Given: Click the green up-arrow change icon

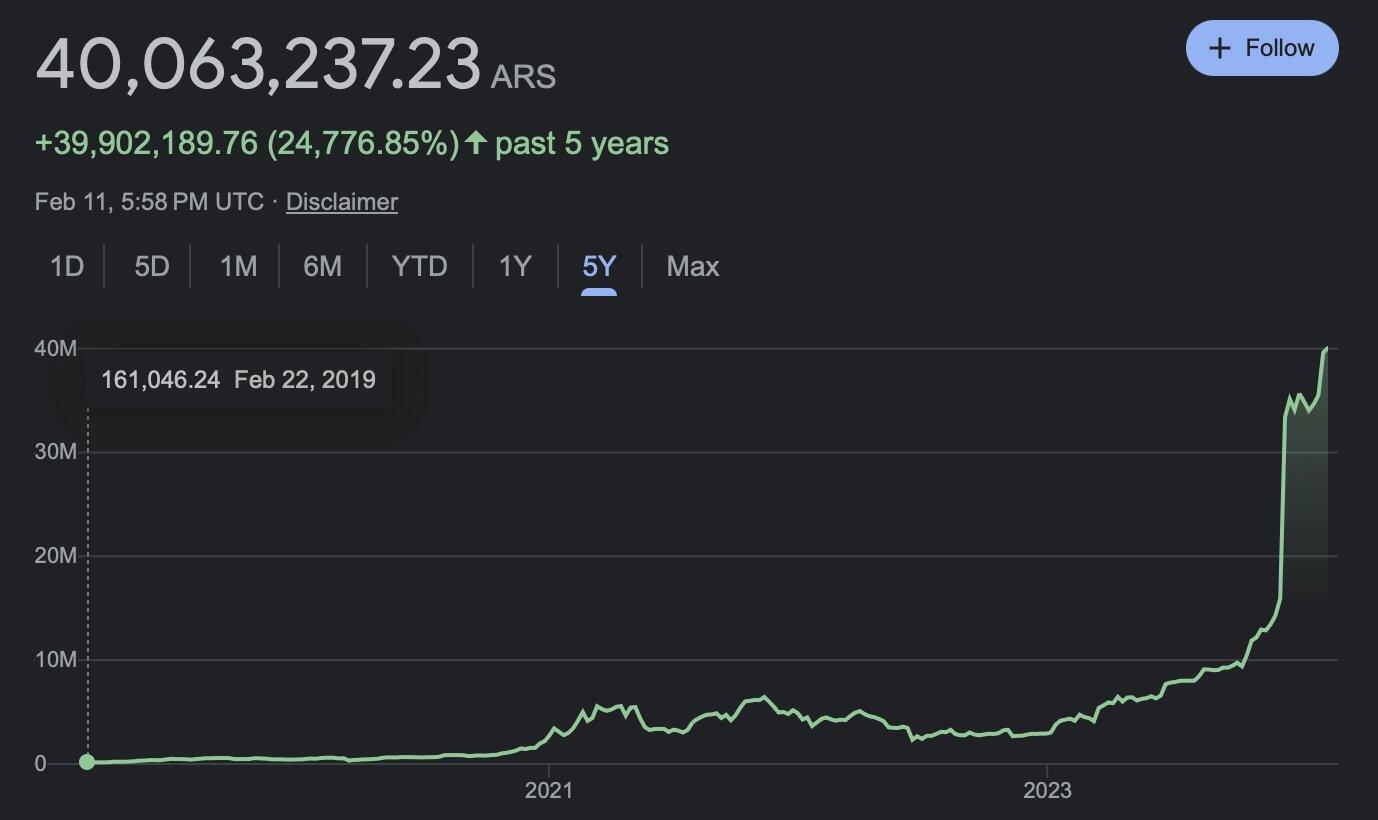Looking at the screenshot, I should click(477, 143).
